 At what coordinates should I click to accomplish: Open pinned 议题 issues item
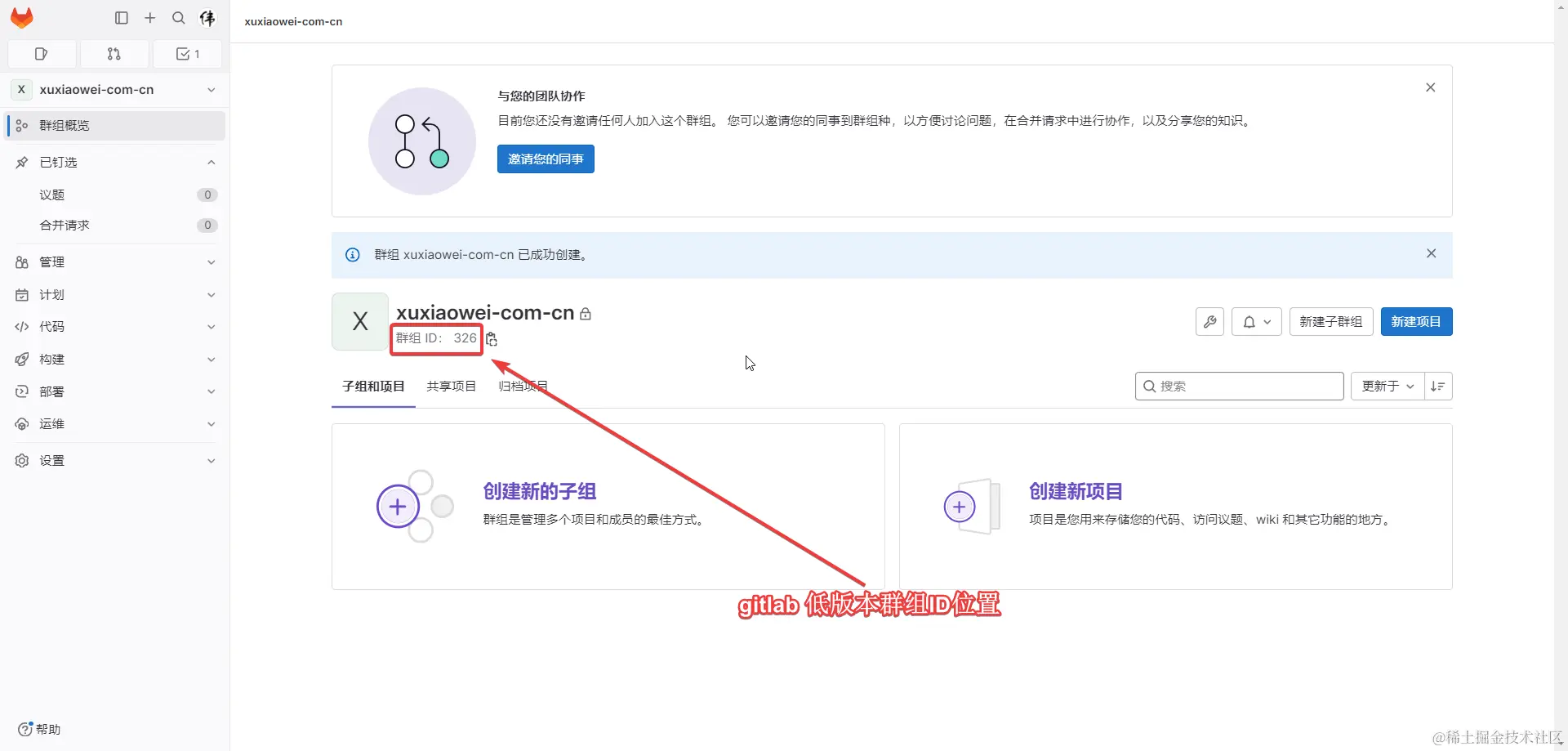115,195
